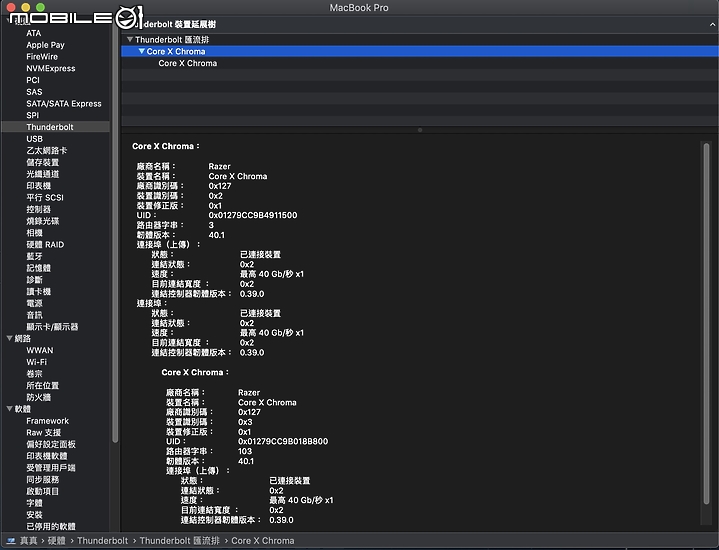Open 儲存裝置 in the sidebar
This screenshot has height=550, width=719.
coord(43,162)
